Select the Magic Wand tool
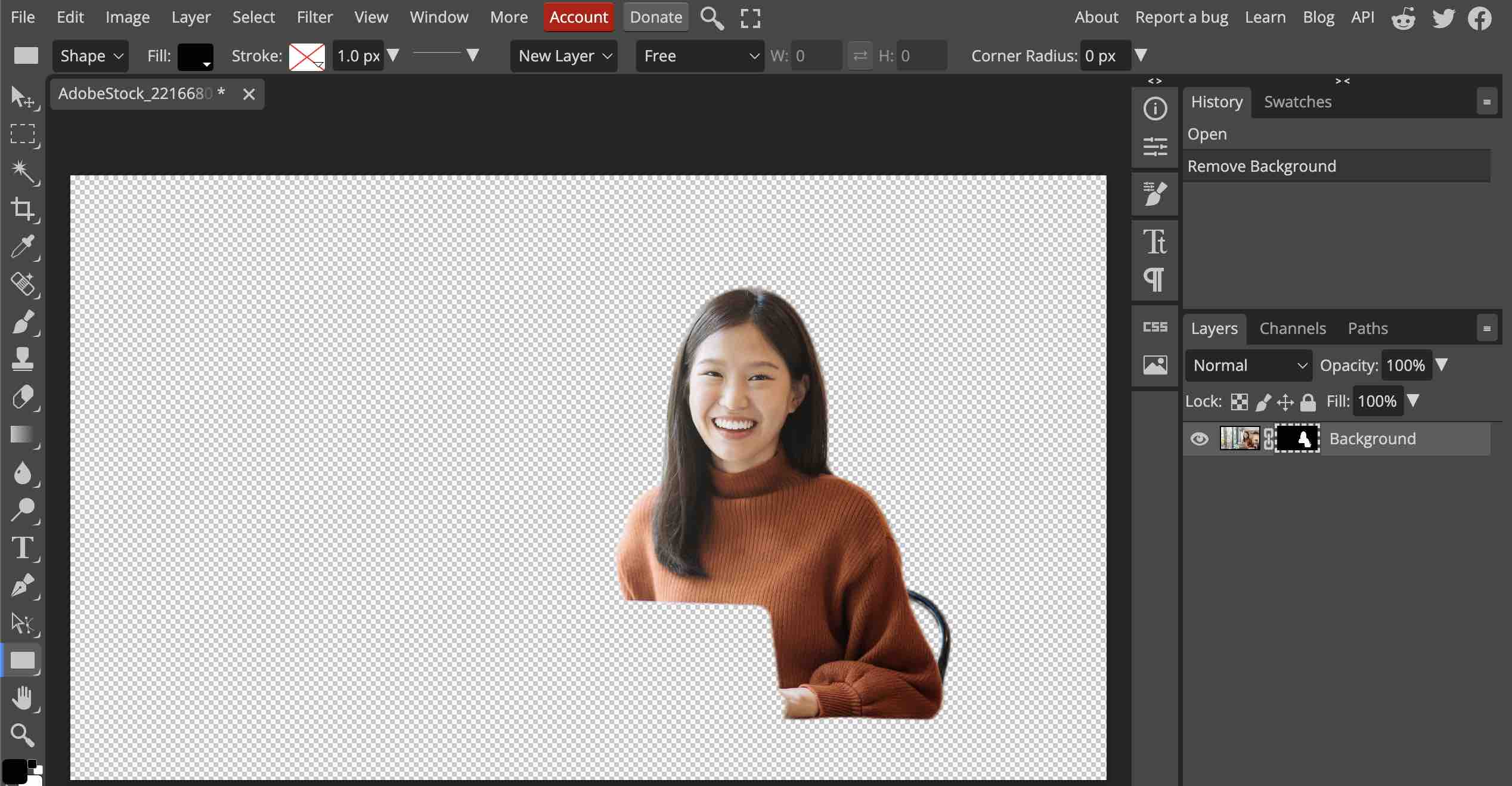Screen dimensions: 1512x786 [23, 171]
